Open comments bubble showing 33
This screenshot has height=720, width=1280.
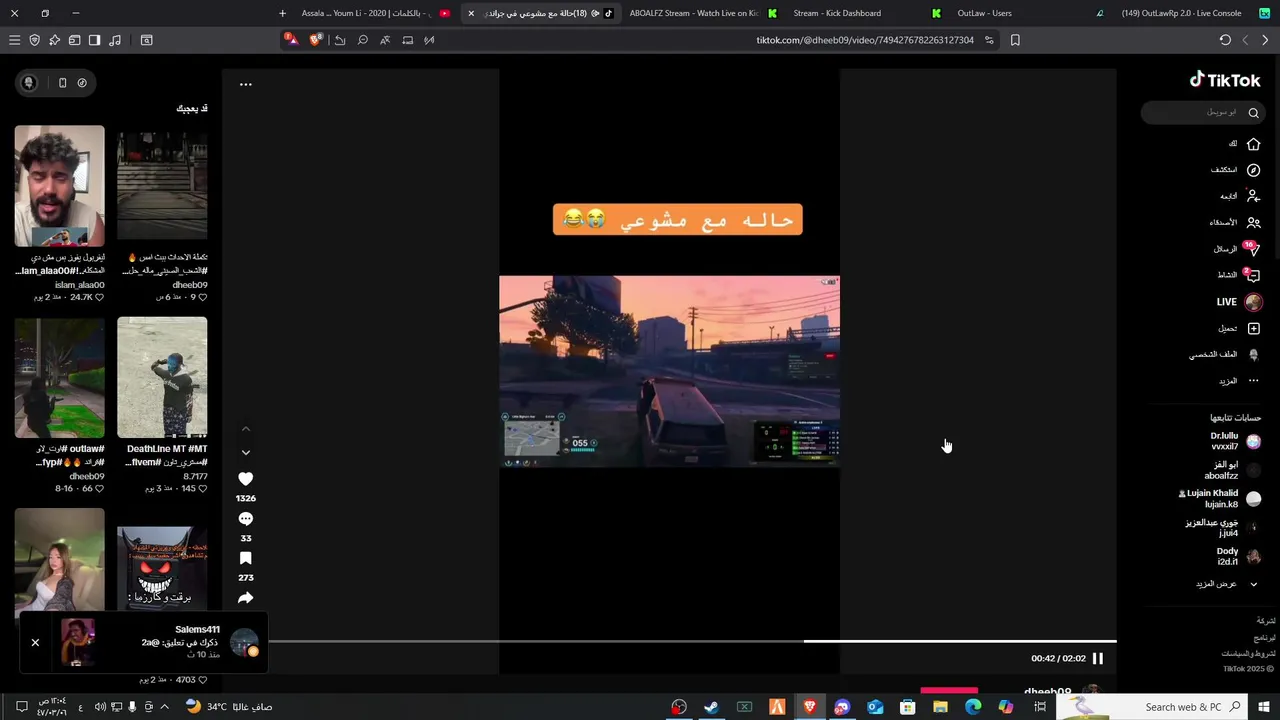(x=245, y=519)
